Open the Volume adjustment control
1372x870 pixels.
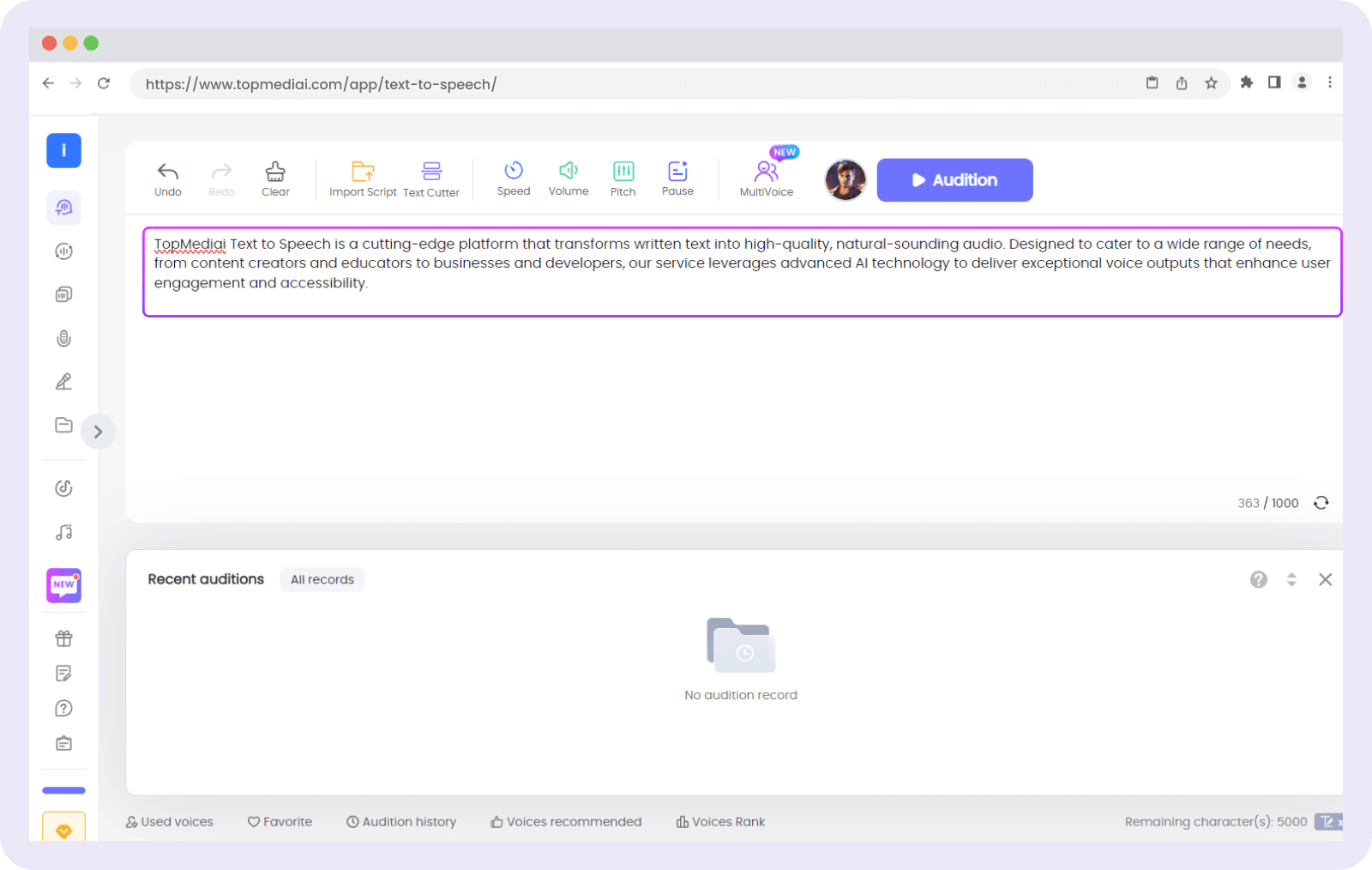point(569,178)
